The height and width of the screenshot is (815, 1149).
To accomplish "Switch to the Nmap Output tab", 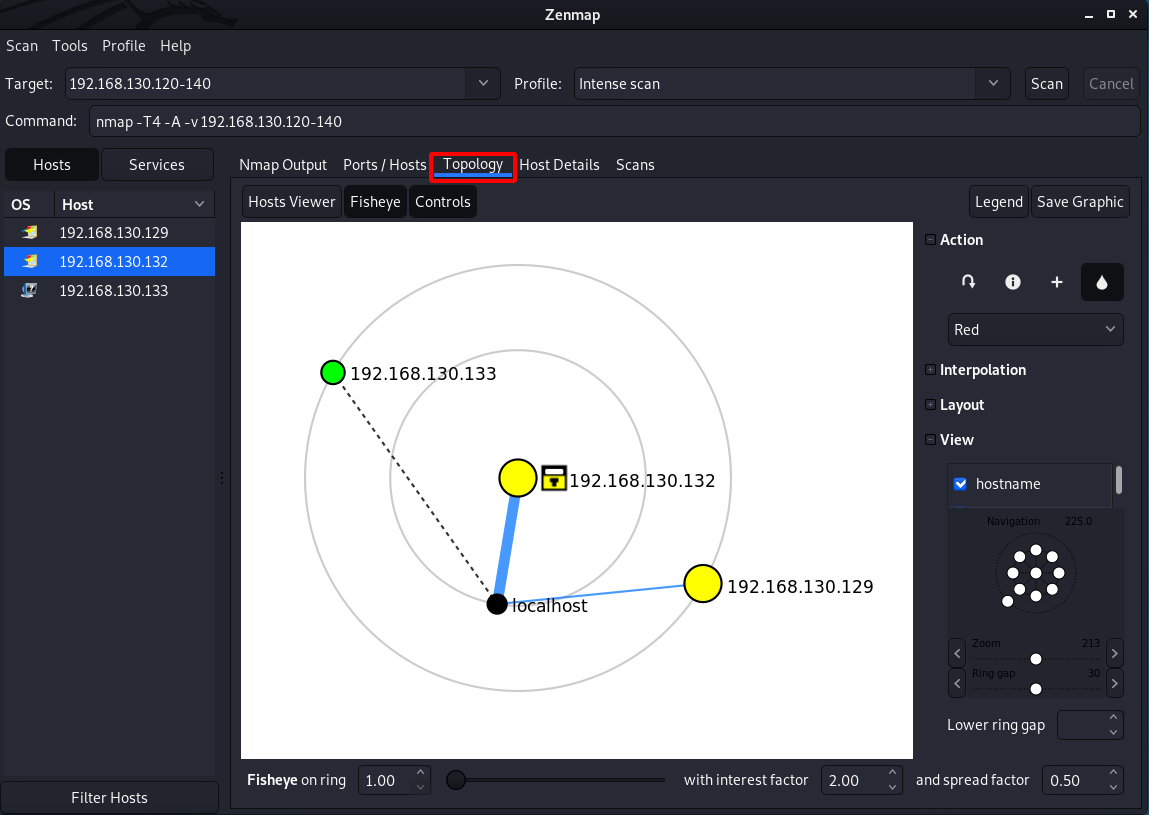I will pos(283,165).
